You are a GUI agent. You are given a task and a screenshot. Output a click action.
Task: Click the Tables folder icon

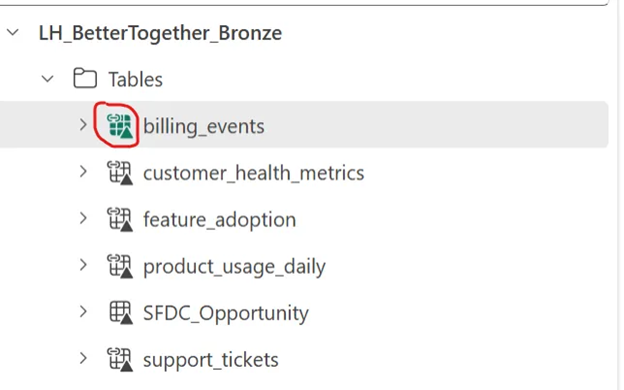tap(85, 78)
